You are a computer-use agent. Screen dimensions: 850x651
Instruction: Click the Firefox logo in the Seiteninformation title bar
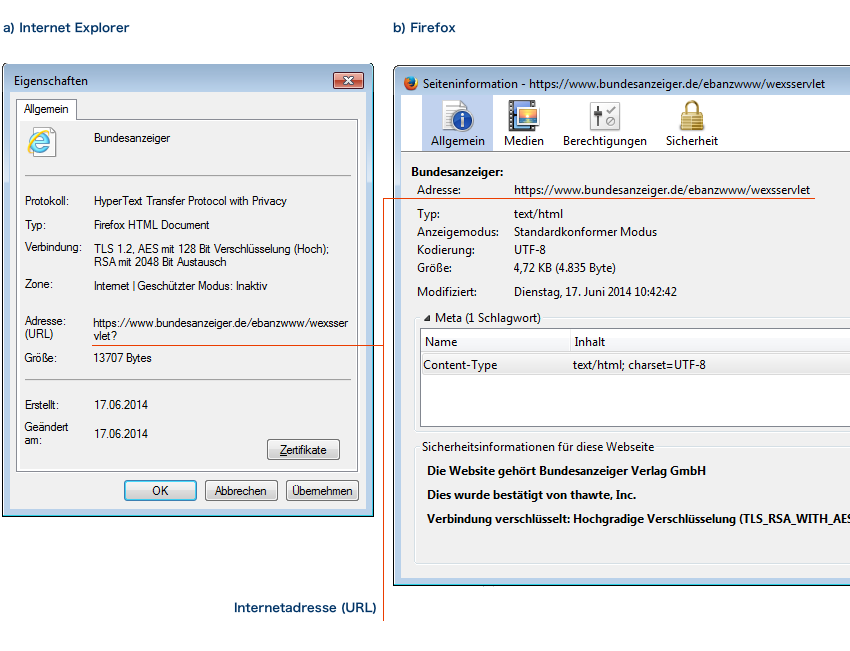pos(411,83)
